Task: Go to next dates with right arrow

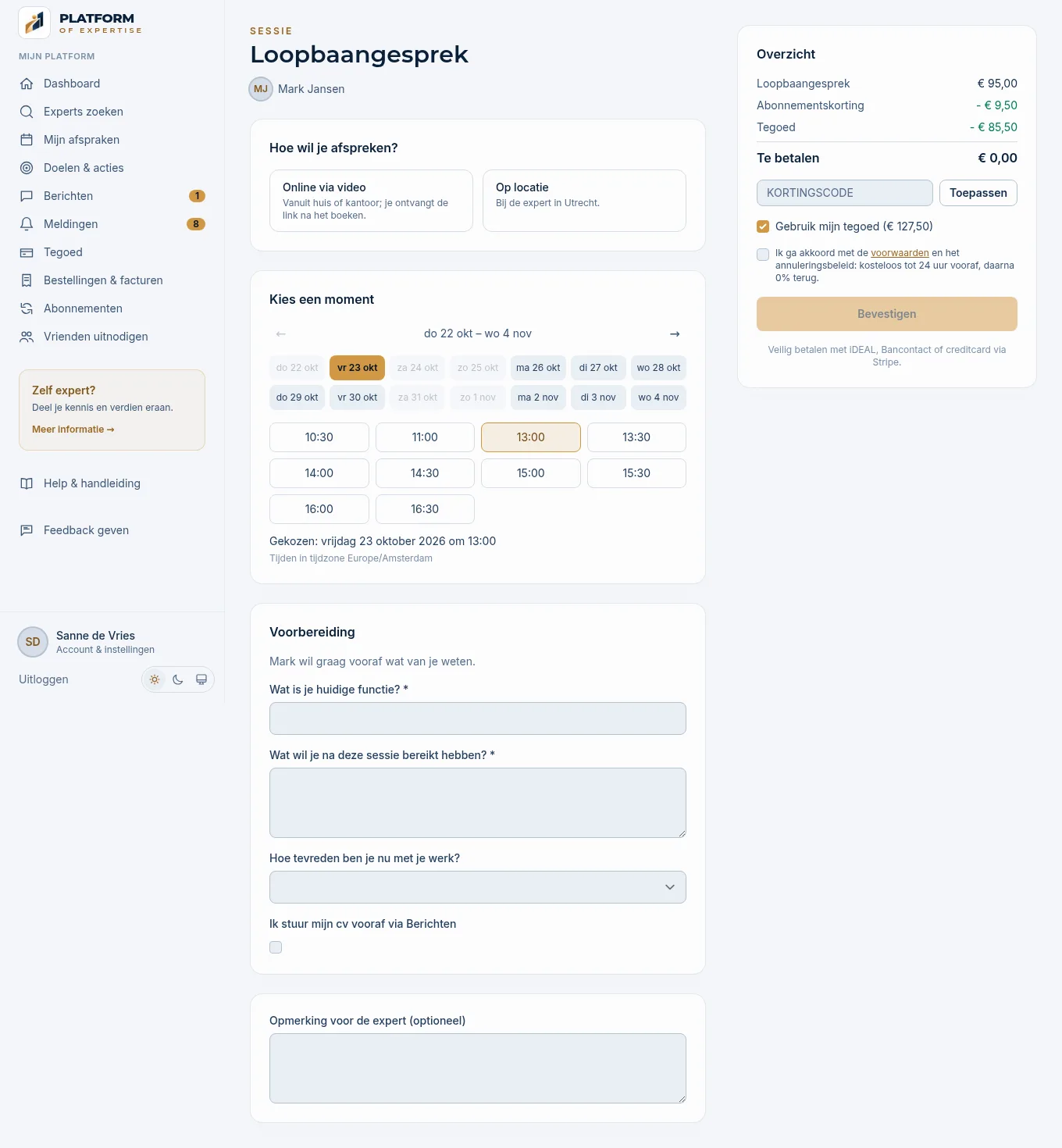Action: [675, 333]
